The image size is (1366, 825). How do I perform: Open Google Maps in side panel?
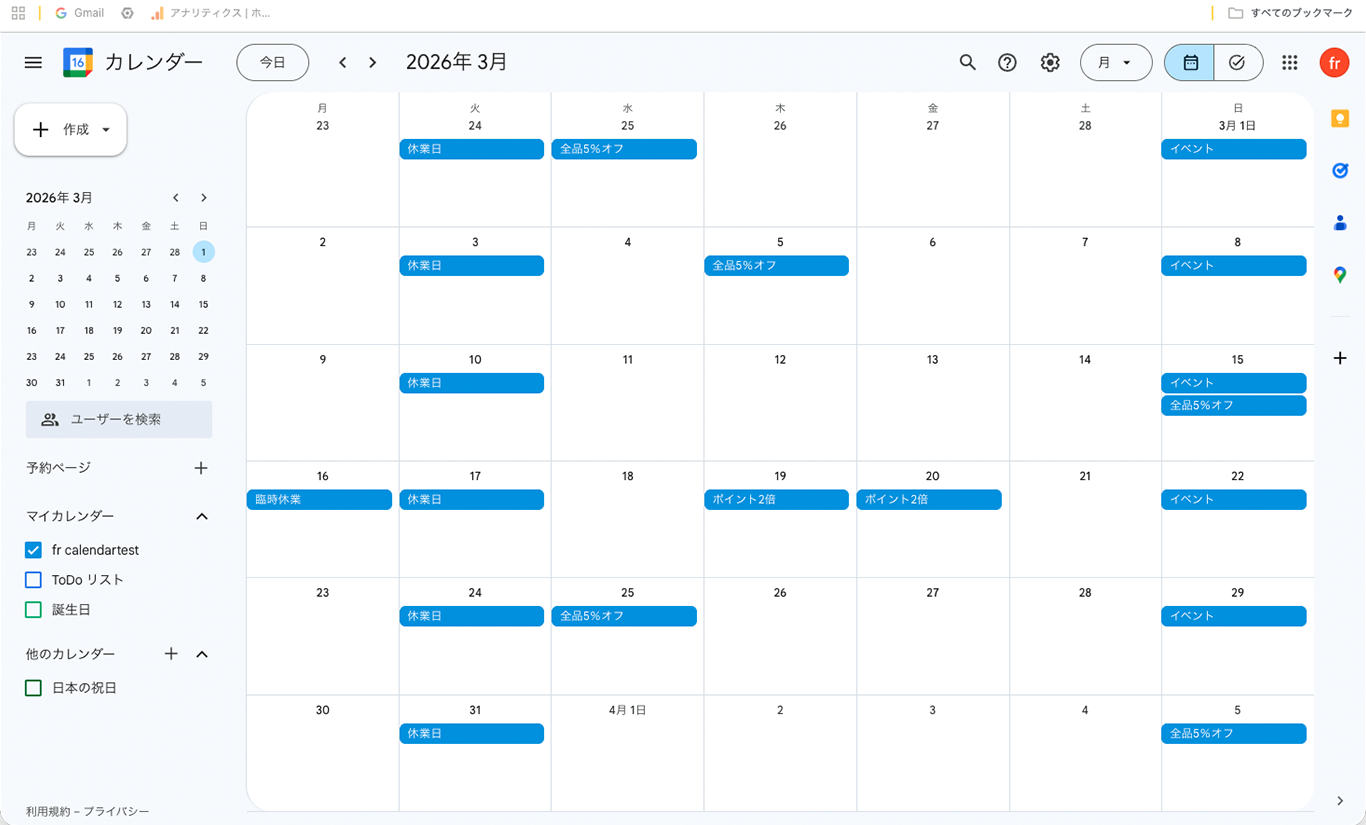(1340, 275)
